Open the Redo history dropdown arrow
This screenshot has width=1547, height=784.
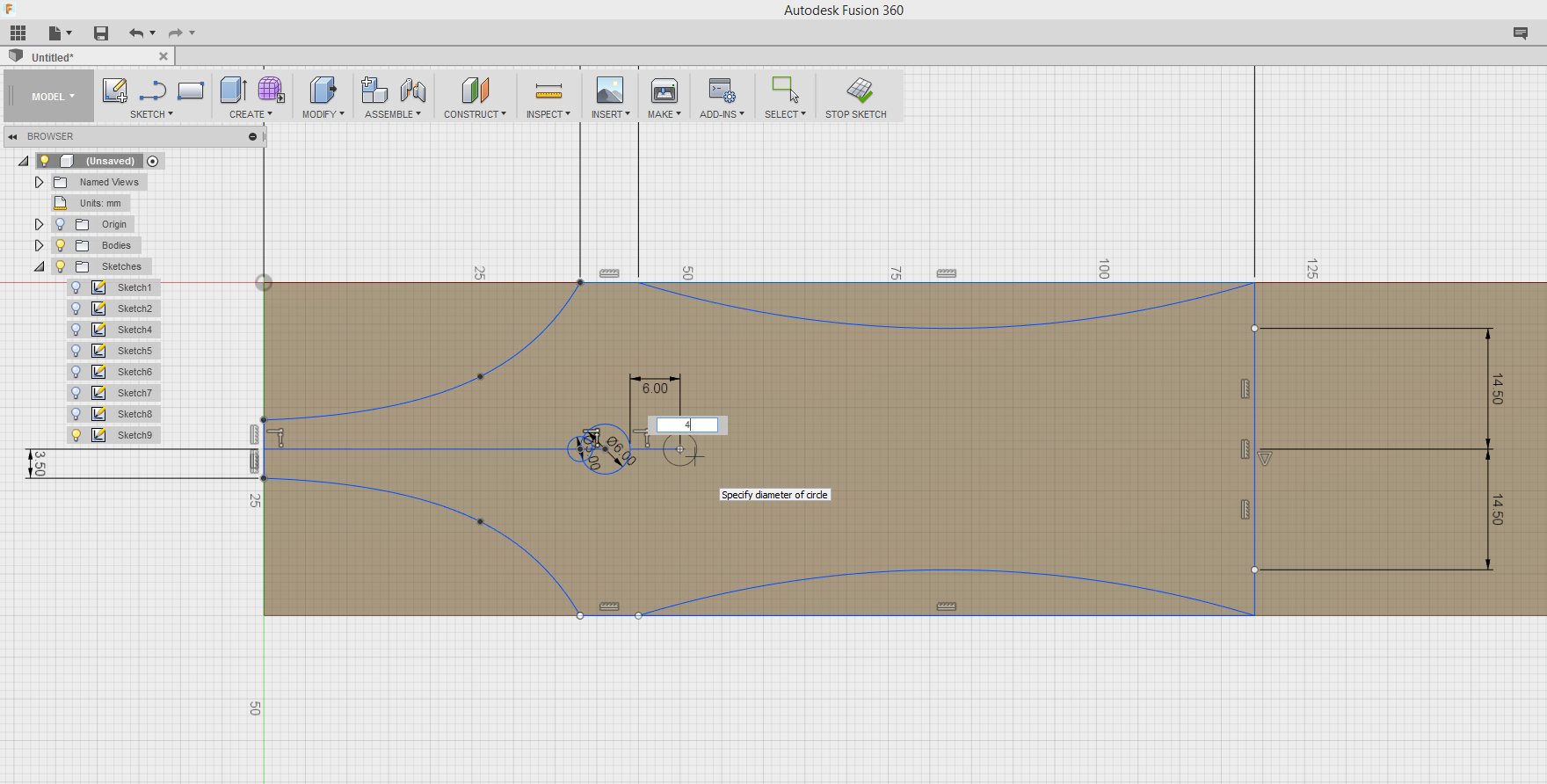(x=192, y=33)
